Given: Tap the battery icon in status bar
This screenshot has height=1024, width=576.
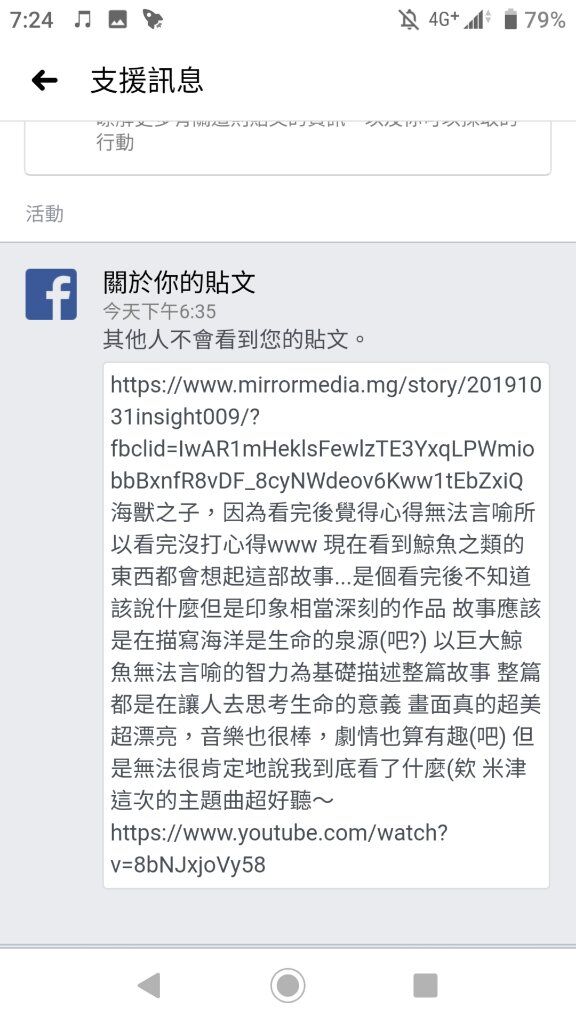Looking at the screenshot, I should click(511, 20).
